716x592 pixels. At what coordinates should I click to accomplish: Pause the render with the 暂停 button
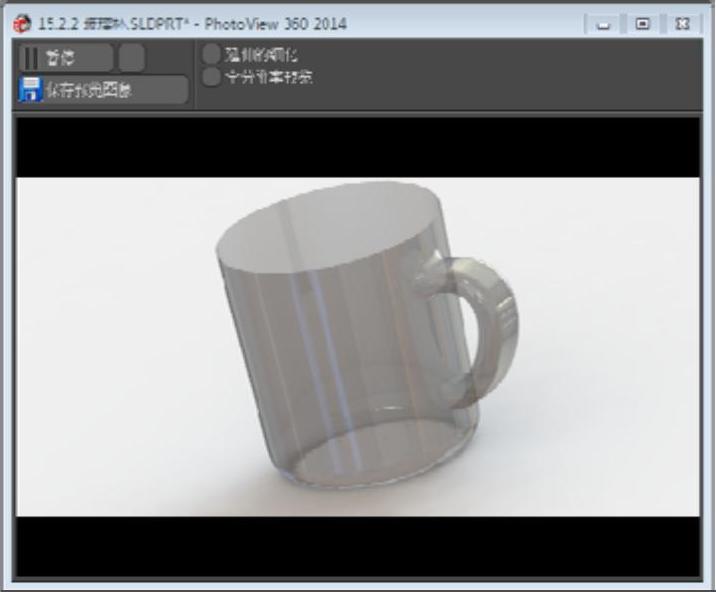(66, 58)
